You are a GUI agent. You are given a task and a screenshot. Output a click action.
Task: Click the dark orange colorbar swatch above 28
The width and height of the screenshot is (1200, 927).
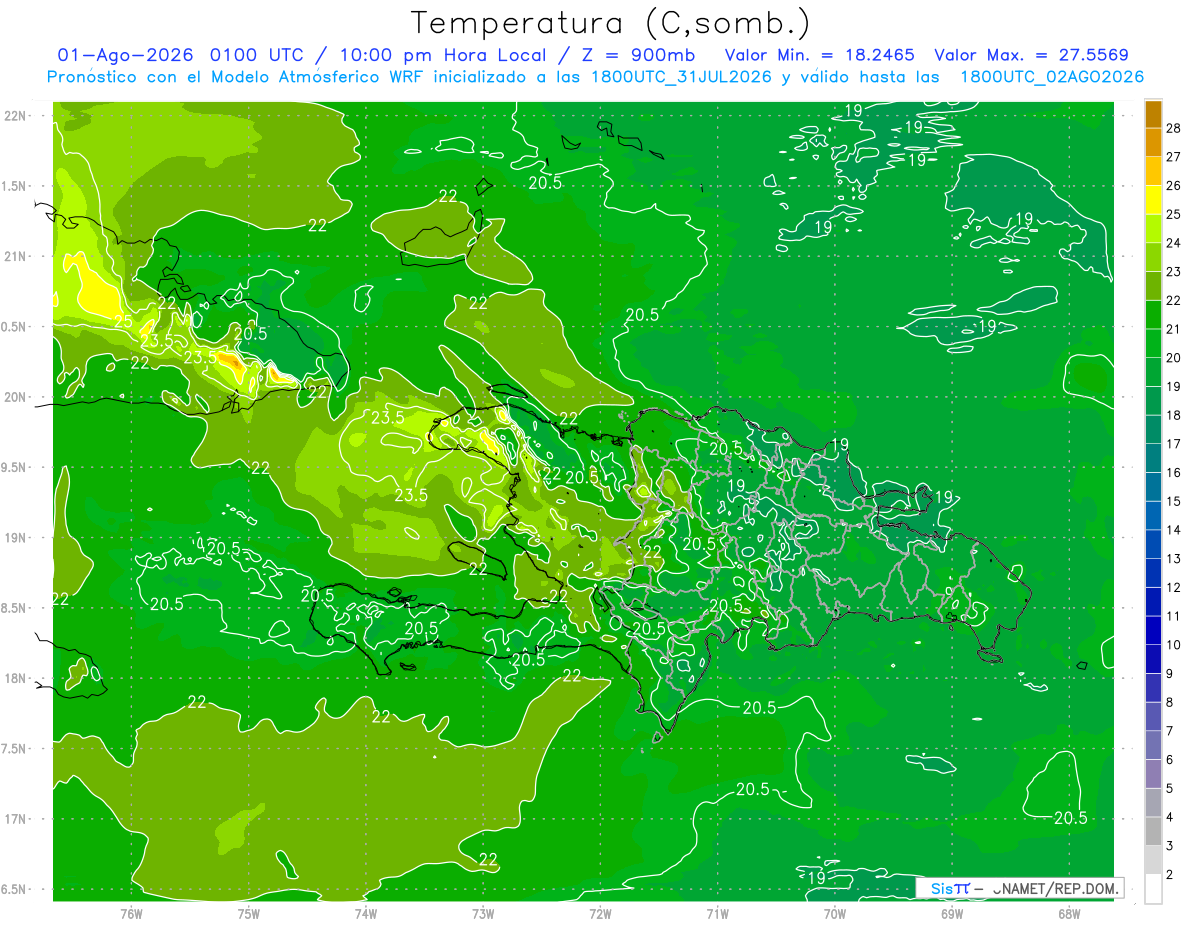1153,113
